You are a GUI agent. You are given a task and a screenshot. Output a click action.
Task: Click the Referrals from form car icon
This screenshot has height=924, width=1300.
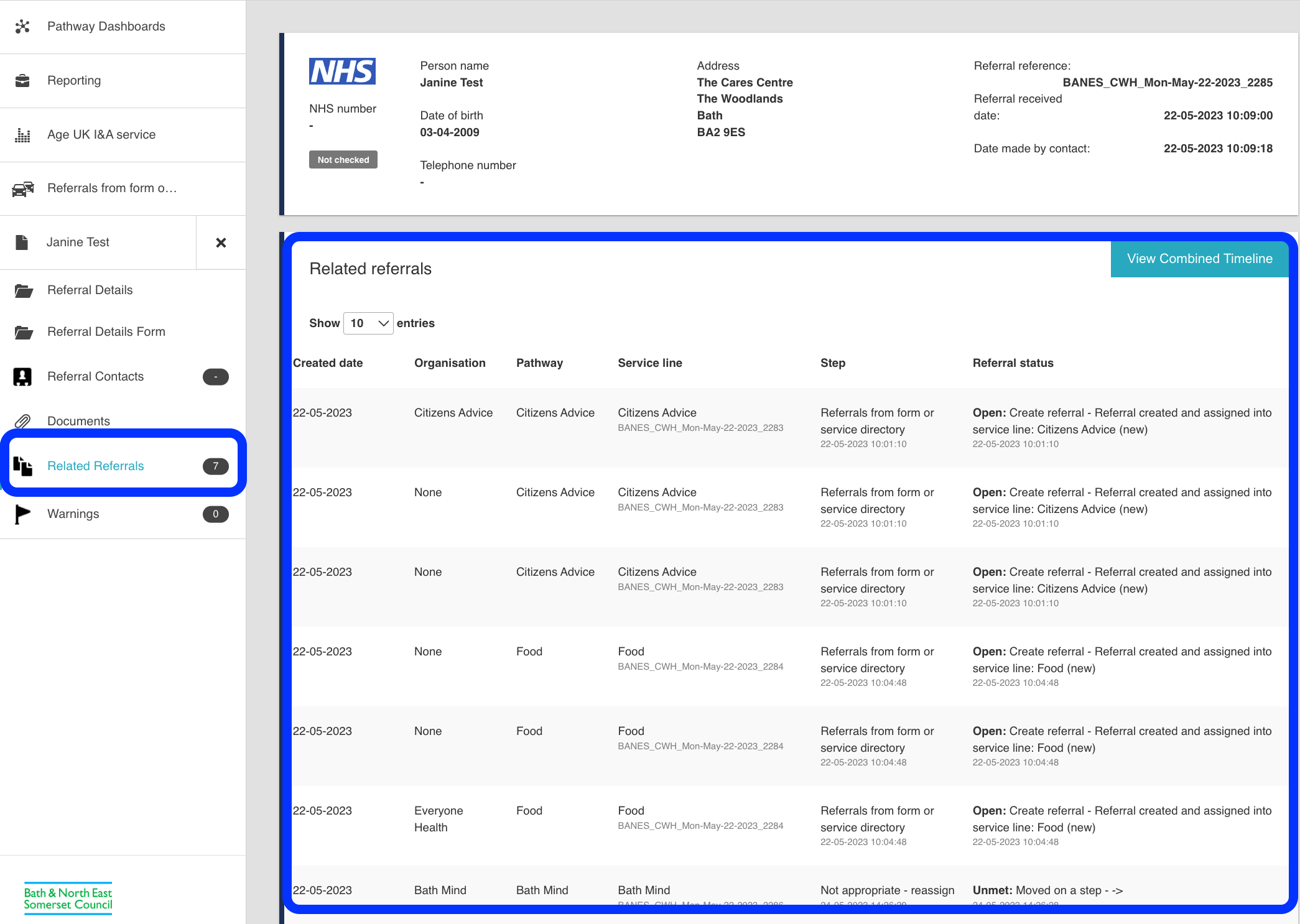click(22, 188)
